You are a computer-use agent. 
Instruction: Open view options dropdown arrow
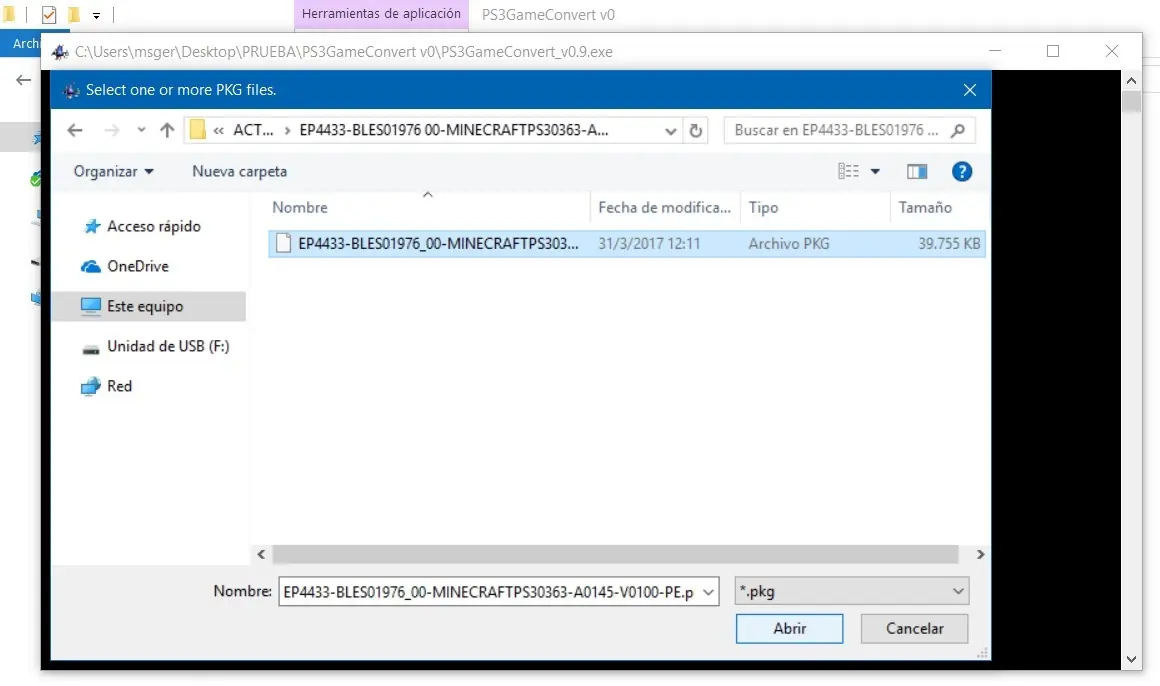coord(875,172)
